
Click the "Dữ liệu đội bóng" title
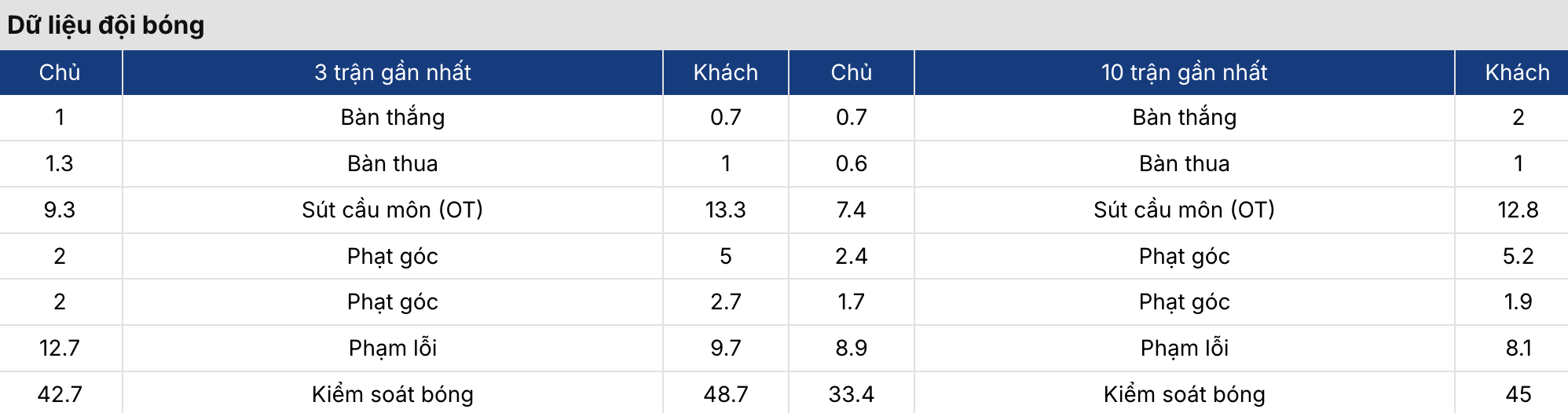[x=106, y=25]
